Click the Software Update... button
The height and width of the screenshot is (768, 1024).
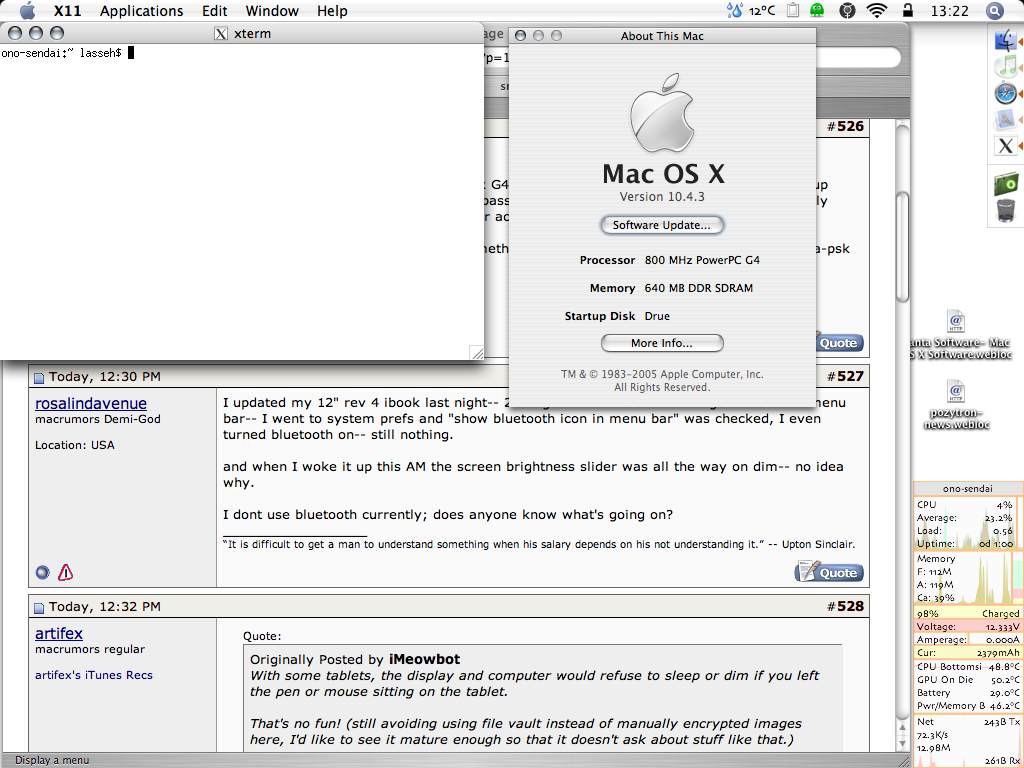tap(662, 225)
